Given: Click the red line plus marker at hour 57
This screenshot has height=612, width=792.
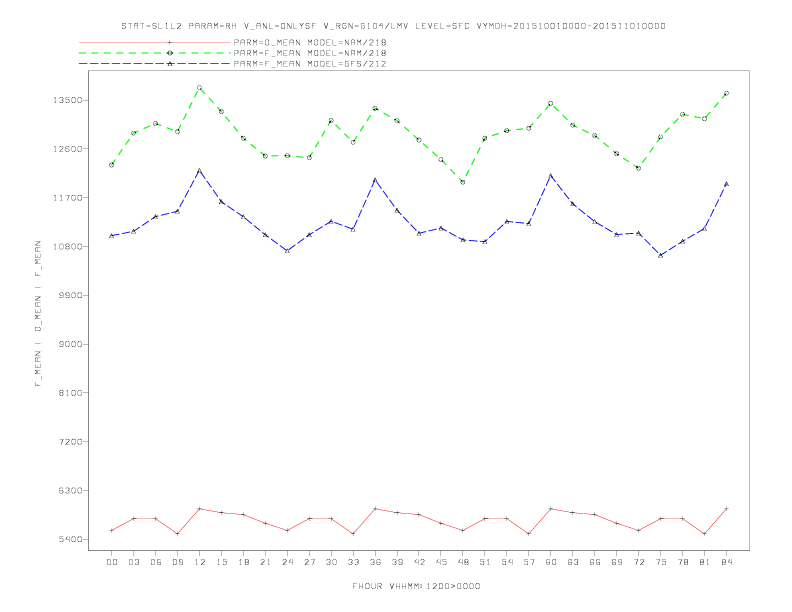Looking at the screenshot, I should [529, 534].
